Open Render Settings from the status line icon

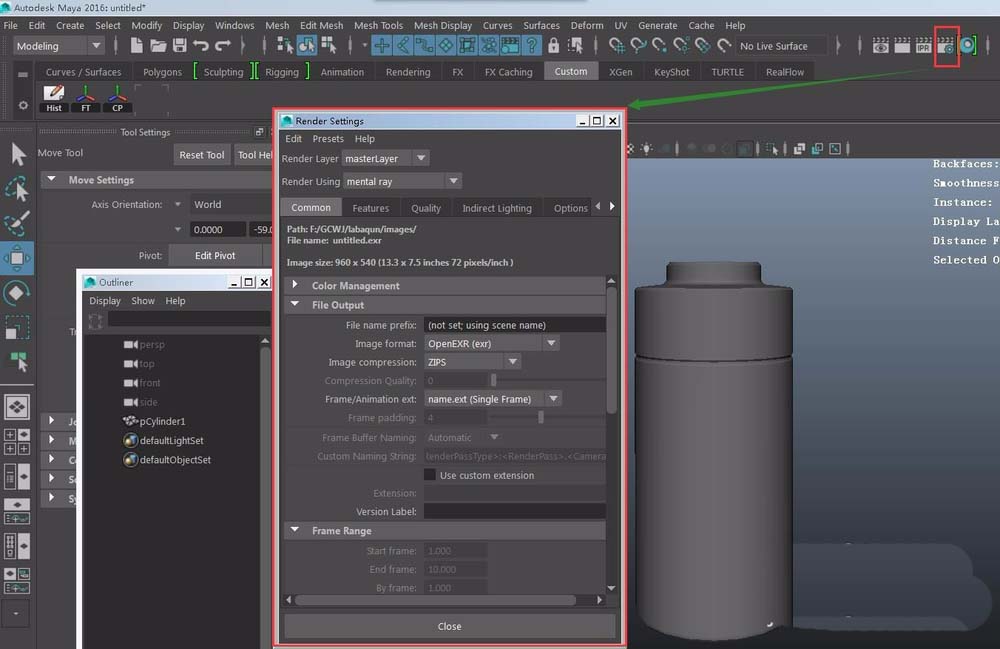[946, 46]
